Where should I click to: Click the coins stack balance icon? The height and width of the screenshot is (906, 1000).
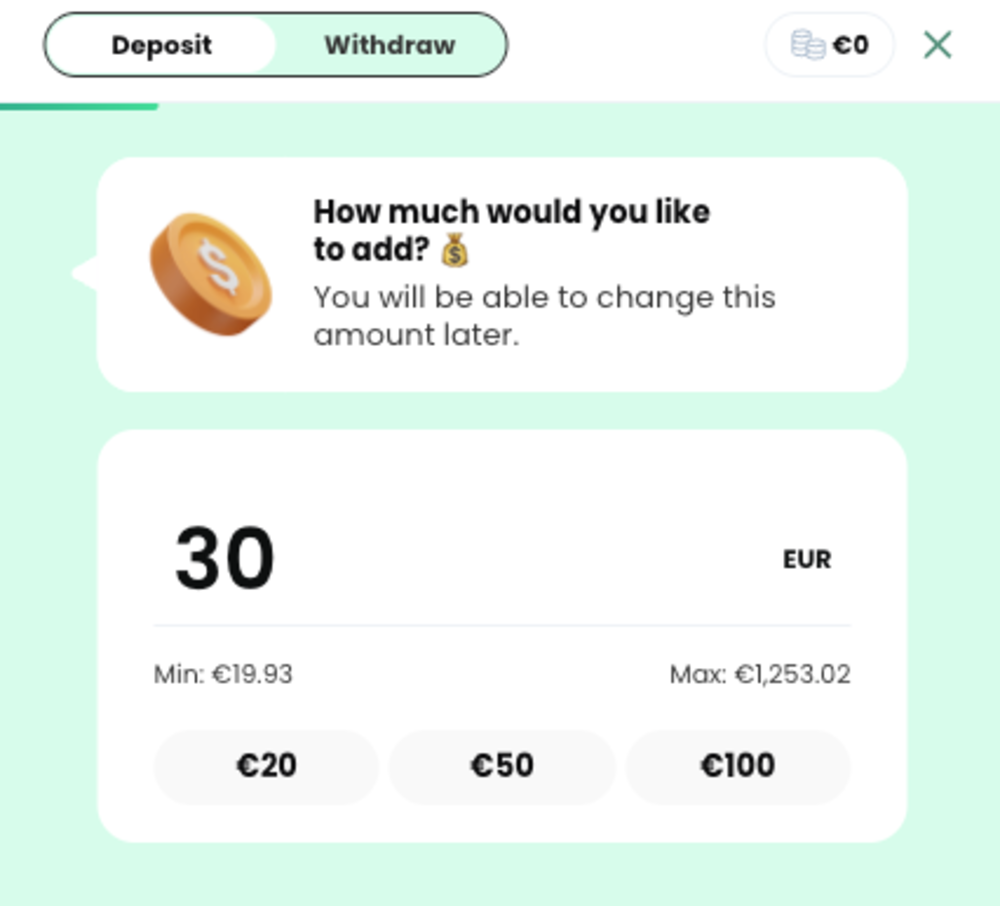[x=807, y=45]
